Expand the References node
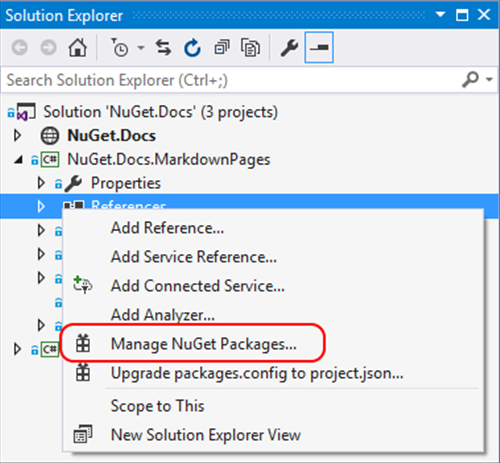This screenshot has height=463, width=500. tap(41, 206)
